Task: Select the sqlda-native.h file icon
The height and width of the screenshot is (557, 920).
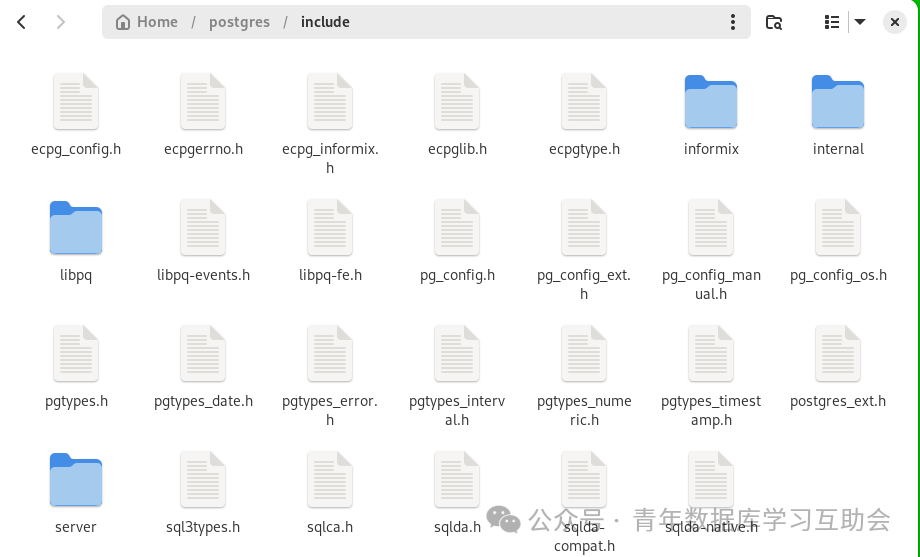Action: pyautogui.click(x=711, y=480)
